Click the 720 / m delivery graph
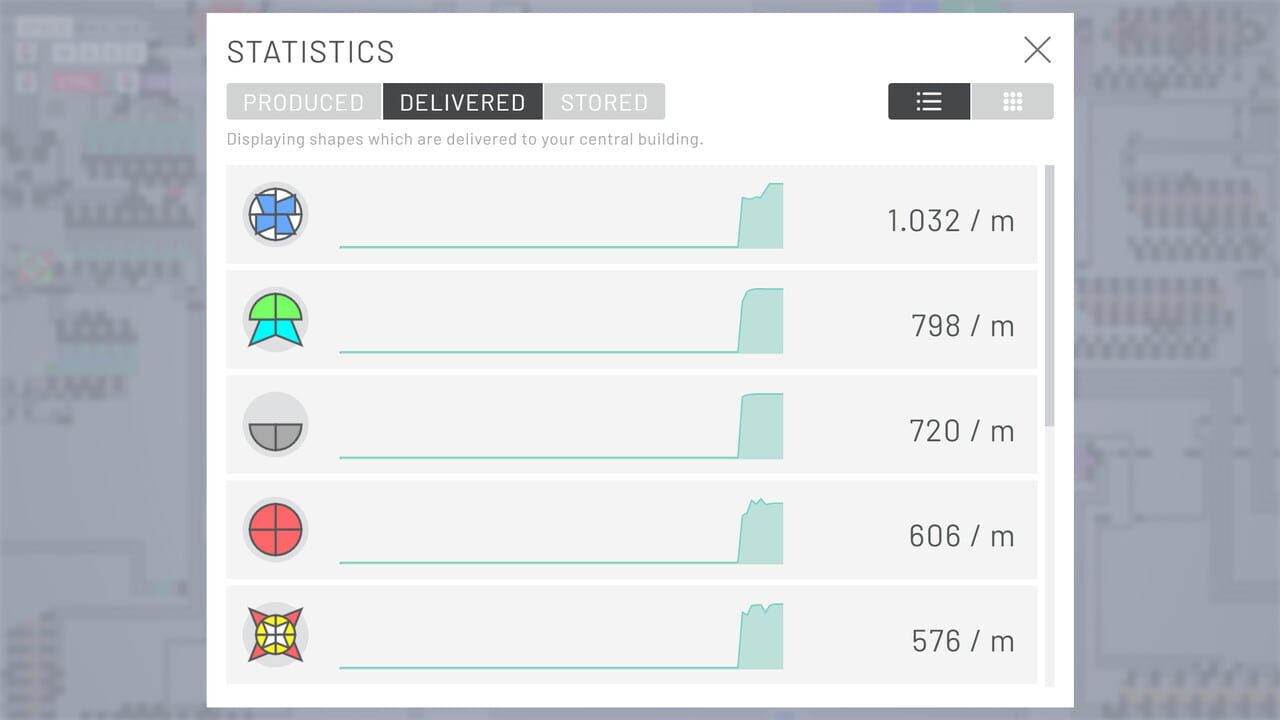 click(x=561, y=427)
